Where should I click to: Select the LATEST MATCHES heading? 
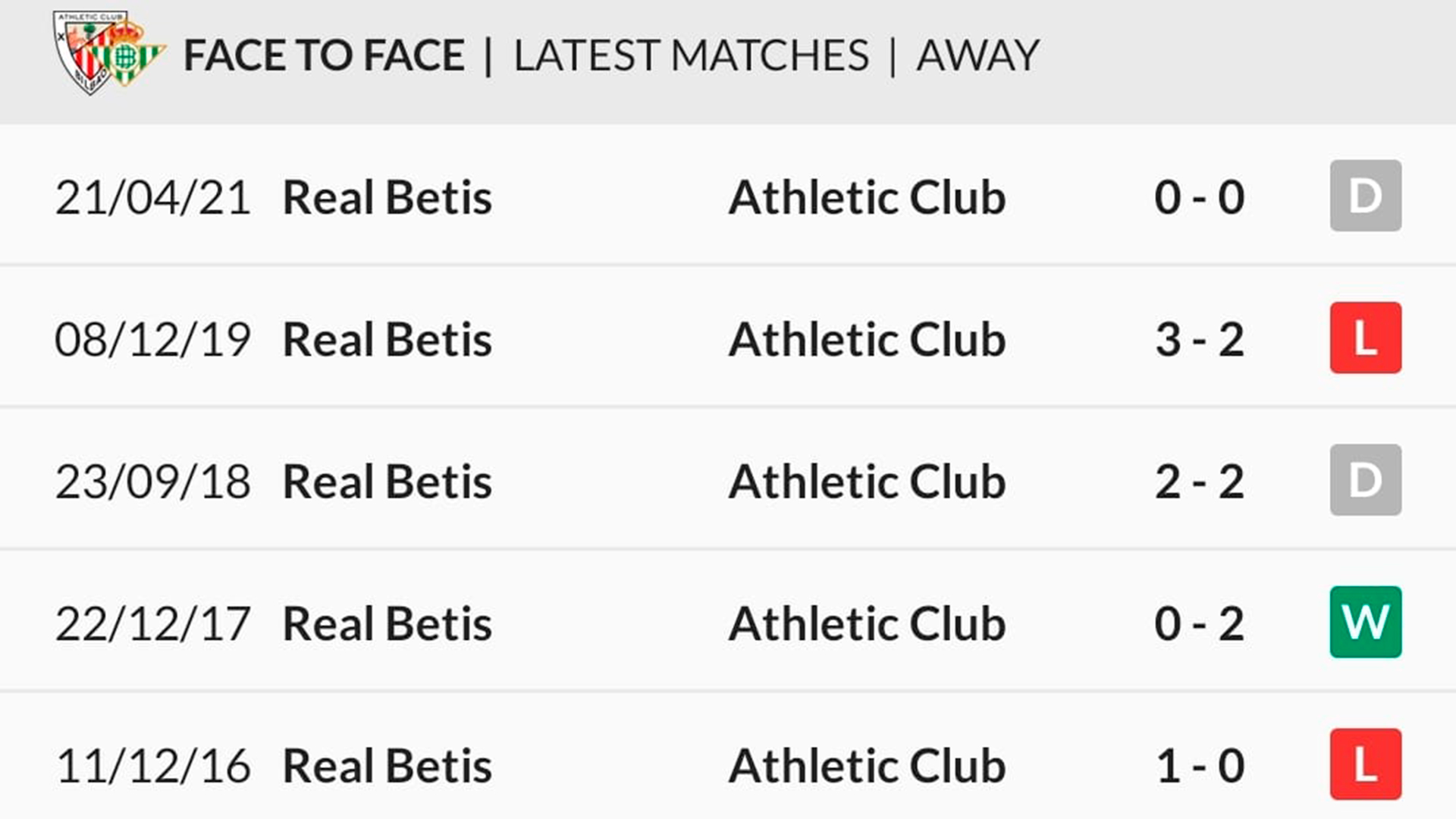pos(691,55)
